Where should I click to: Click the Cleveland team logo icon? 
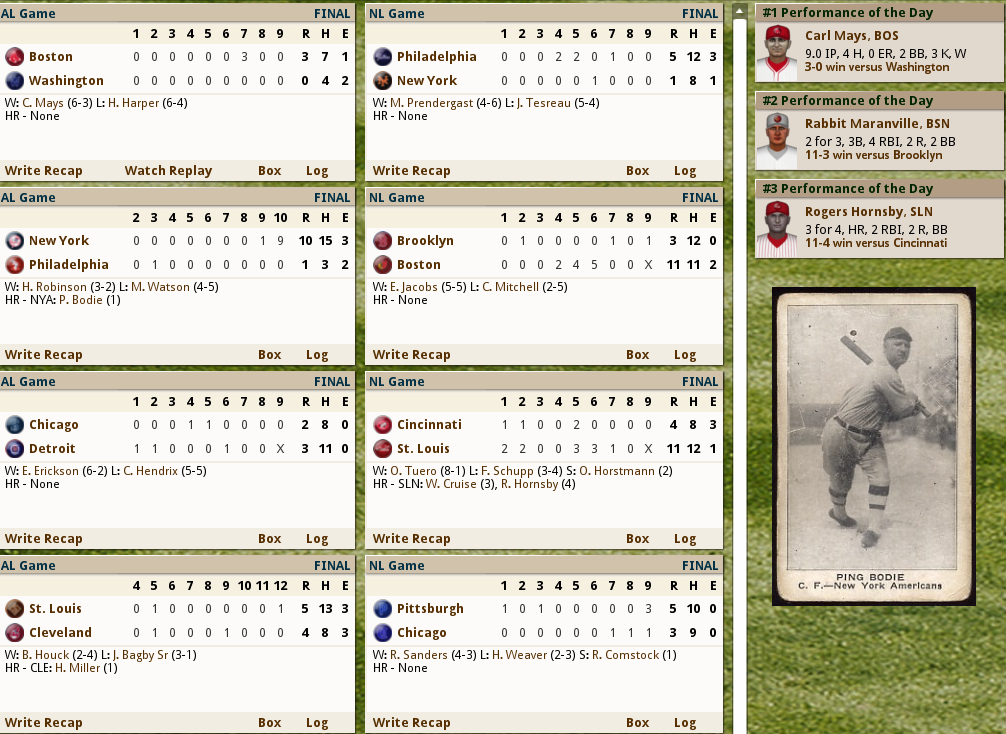[14, 633]
